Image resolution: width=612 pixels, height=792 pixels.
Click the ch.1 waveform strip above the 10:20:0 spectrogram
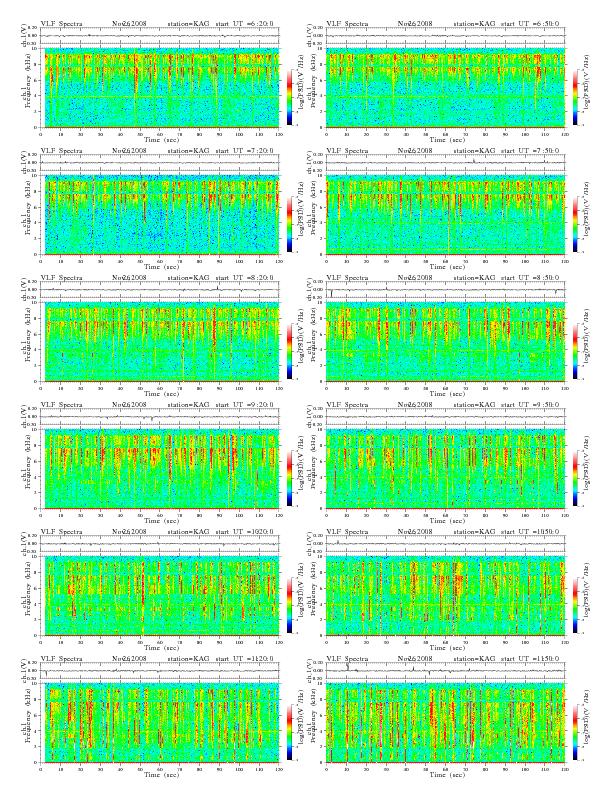click(x=160, y=544)
